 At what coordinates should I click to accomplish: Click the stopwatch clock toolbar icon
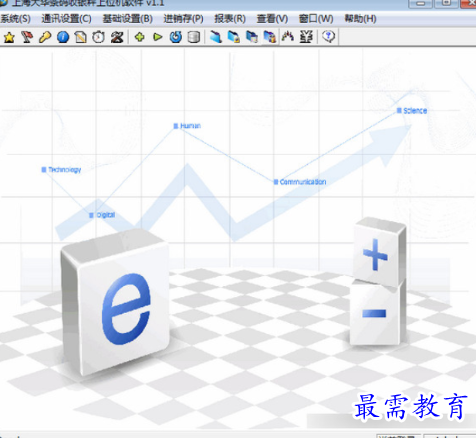99,37
